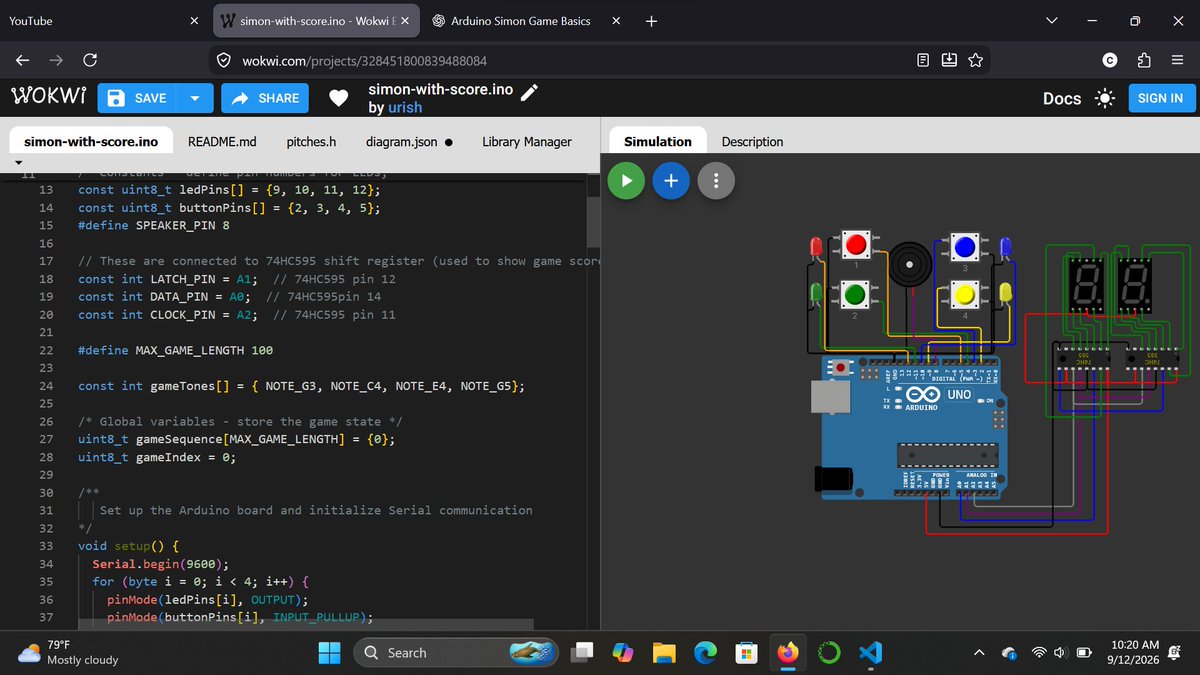Viewport: 1200px width, 675px height.
Task: Switch to the README.md file tab
Action: [x=222, y=142]
